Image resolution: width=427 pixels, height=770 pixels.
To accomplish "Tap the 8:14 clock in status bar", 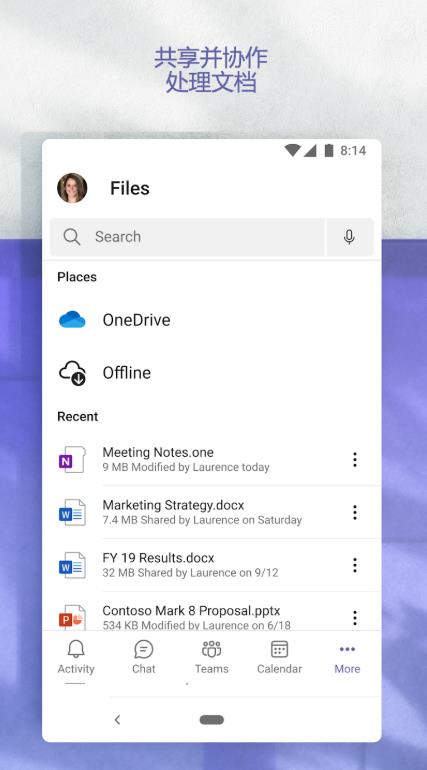I will 353,151.
